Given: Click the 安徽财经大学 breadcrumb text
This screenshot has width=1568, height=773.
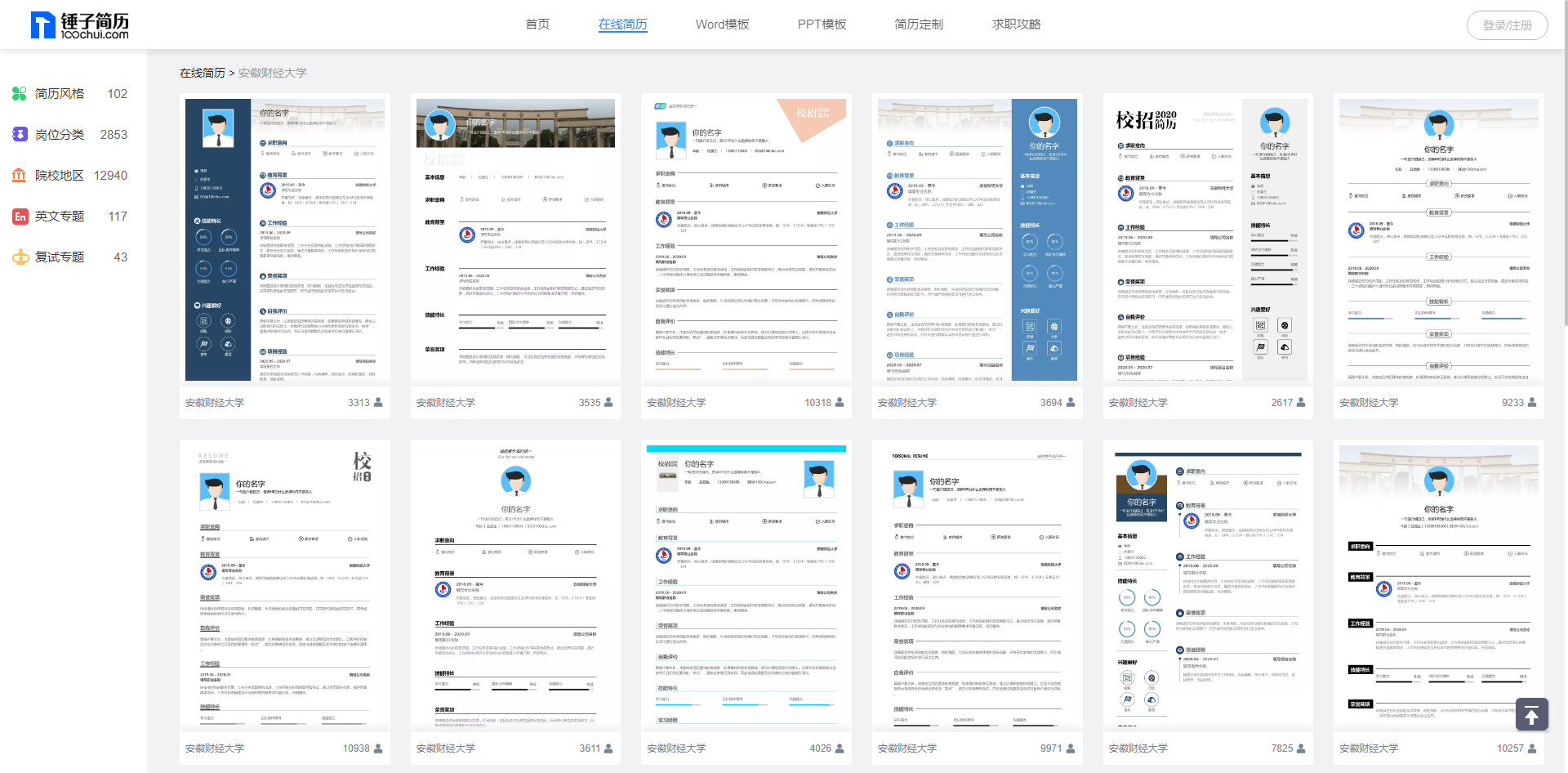Looking at the screenshot, I should click(x=273, y=73).
